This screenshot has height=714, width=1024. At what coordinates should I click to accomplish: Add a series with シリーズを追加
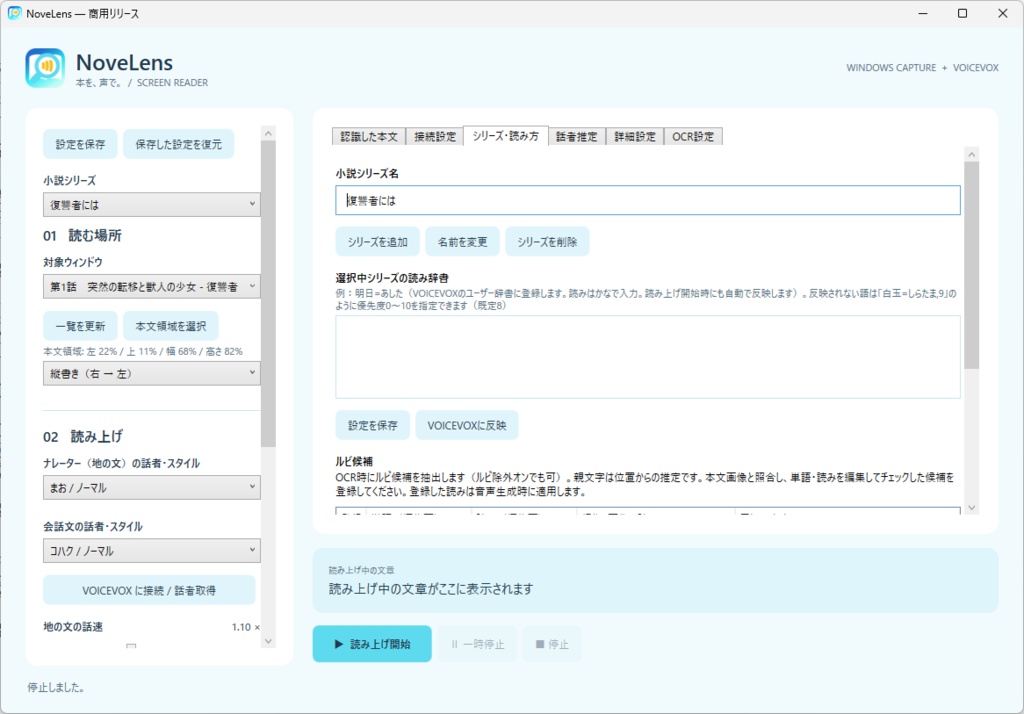[x=377, y=242]
